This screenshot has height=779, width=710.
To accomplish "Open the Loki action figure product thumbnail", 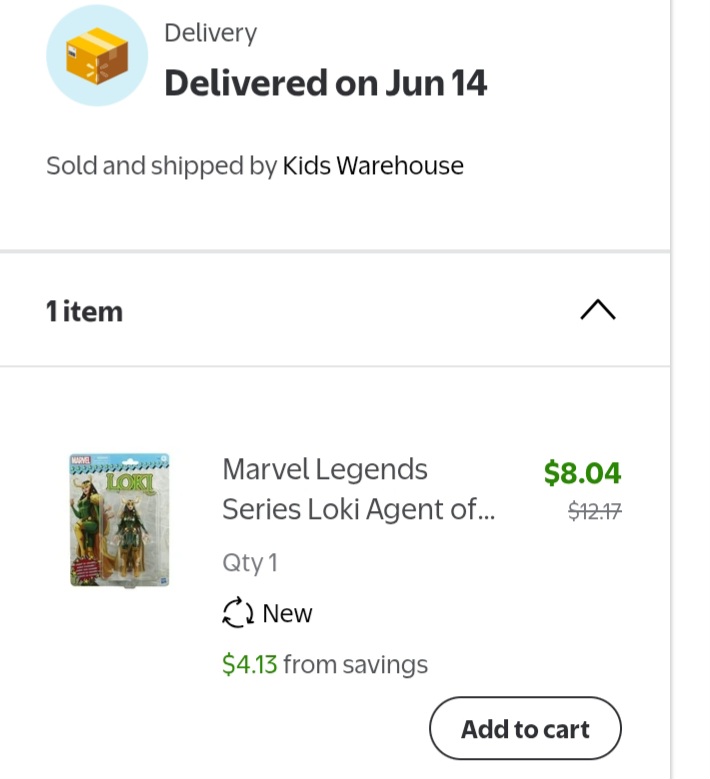I will click(120, 519).
